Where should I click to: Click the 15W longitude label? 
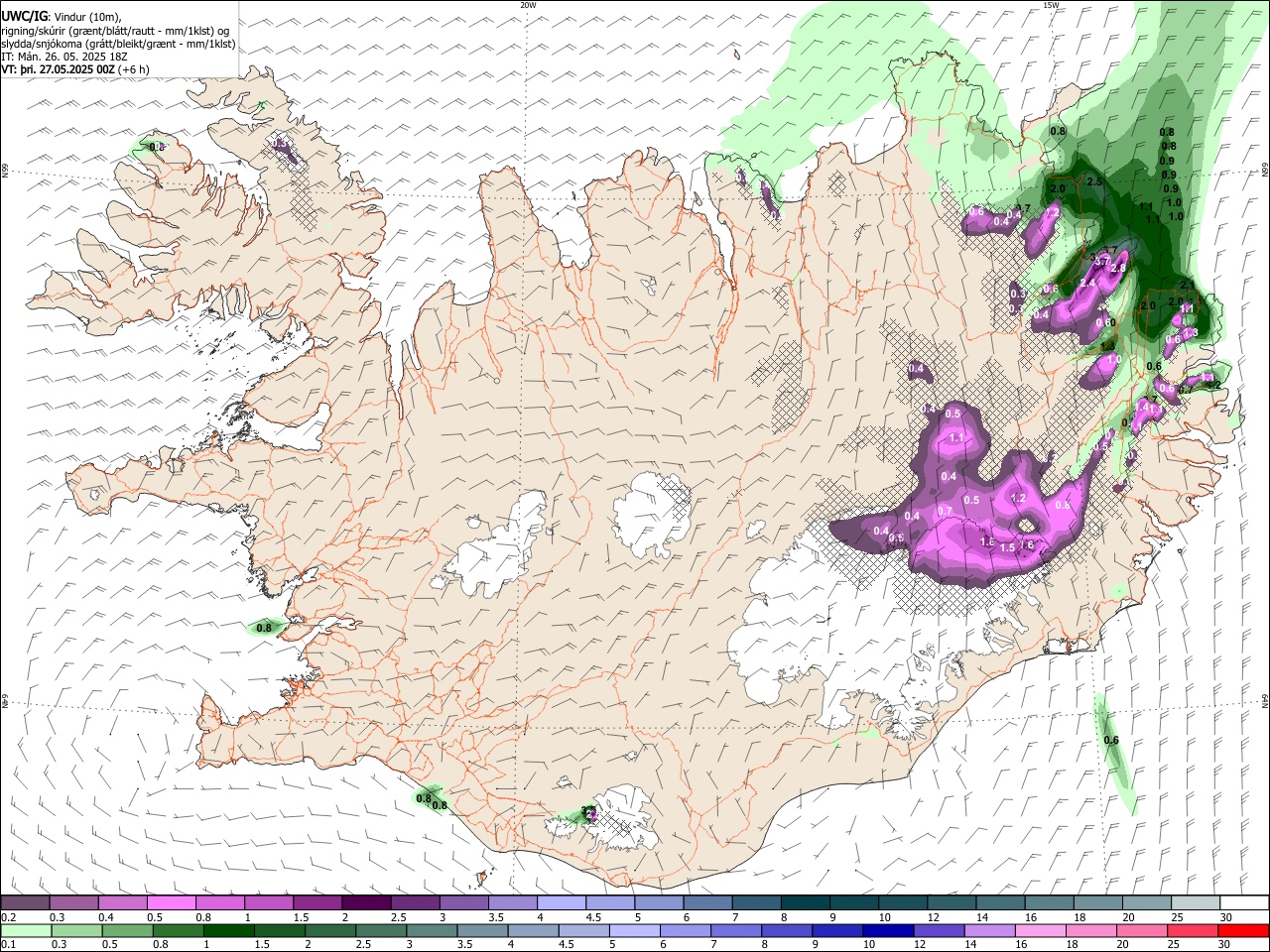pos(1051,5)
